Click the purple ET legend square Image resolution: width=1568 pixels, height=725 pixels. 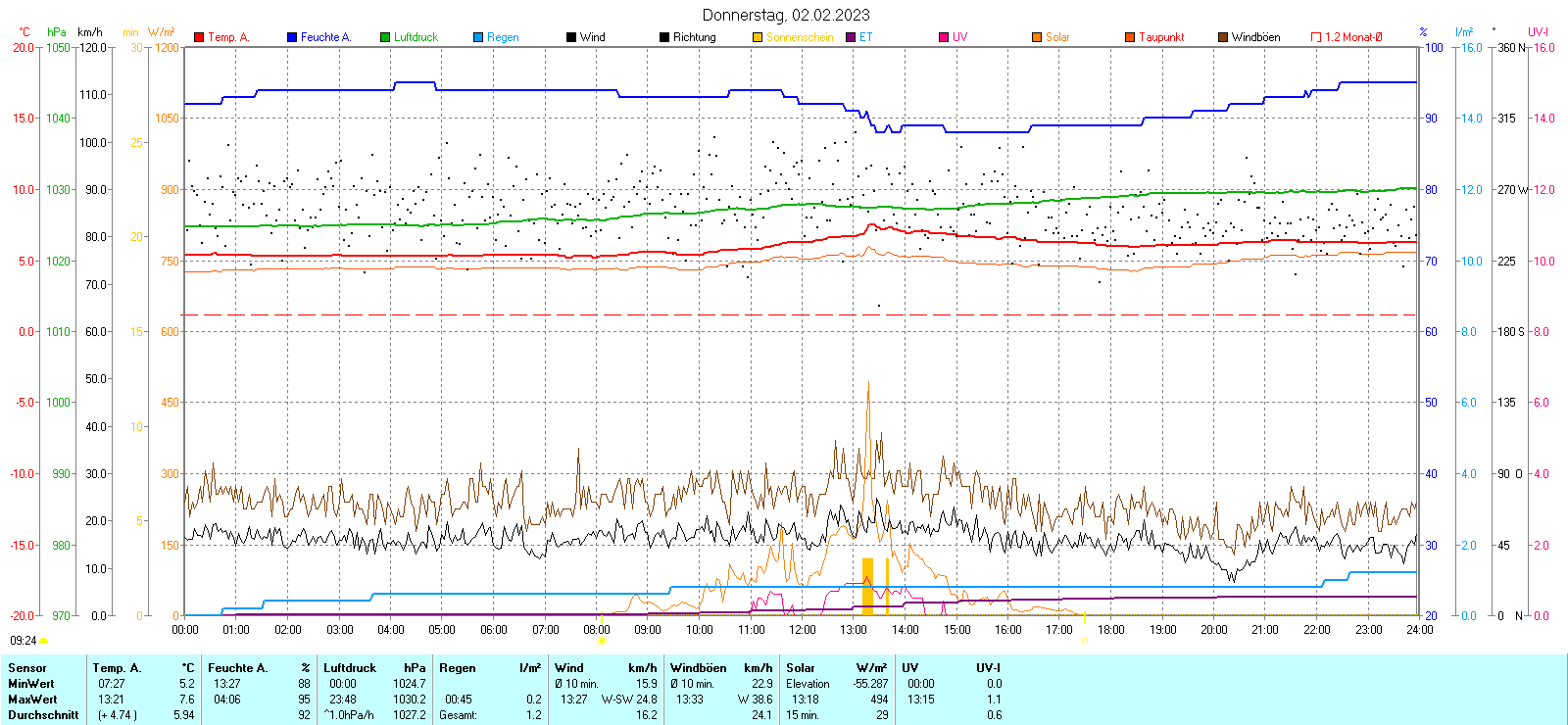pos(851,37)
